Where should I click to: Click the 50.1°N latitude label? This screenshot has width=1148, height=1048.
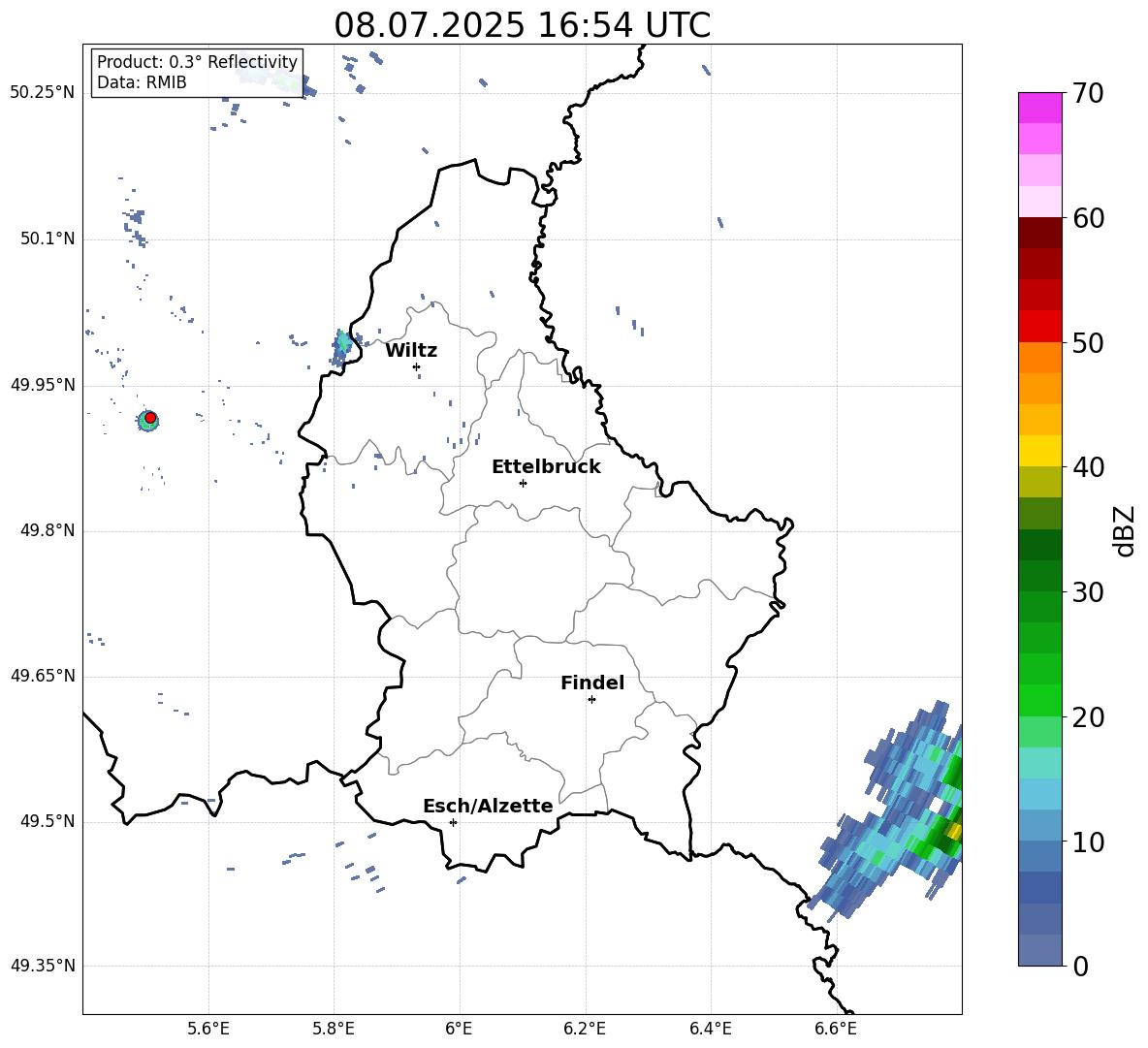[48, 239]
